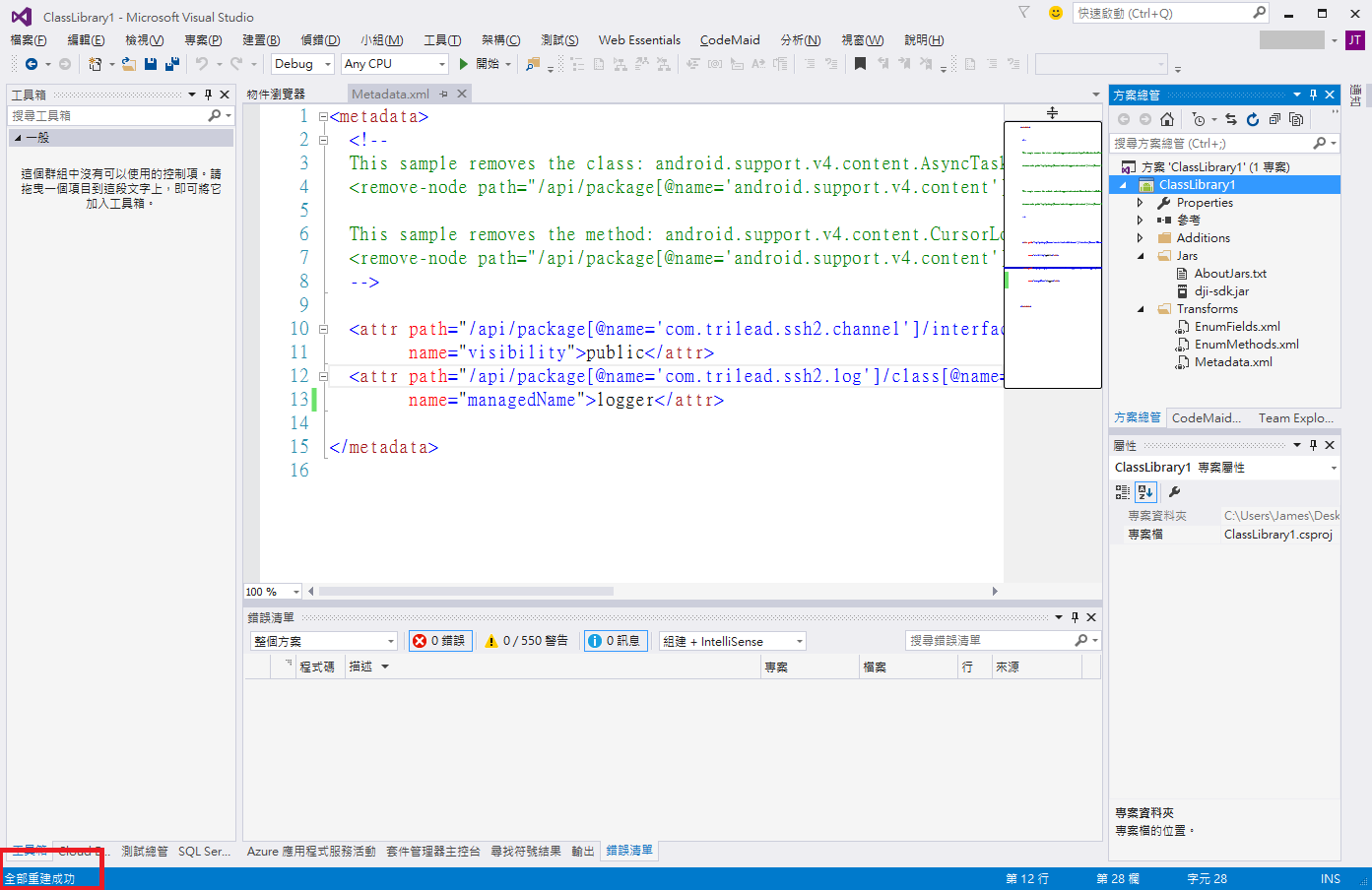Screen dimensions: 1372x890
Task: Open the 檔案(F) menu
Action: (29, 40)
